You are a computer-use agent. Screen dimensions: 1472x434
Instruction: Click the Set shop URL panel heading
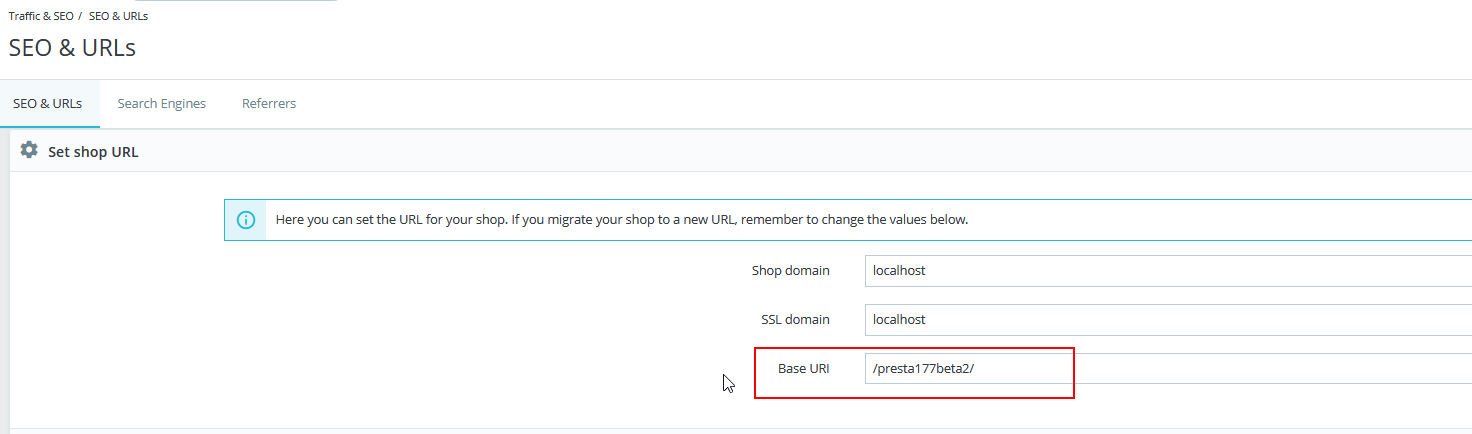[93, 152]
